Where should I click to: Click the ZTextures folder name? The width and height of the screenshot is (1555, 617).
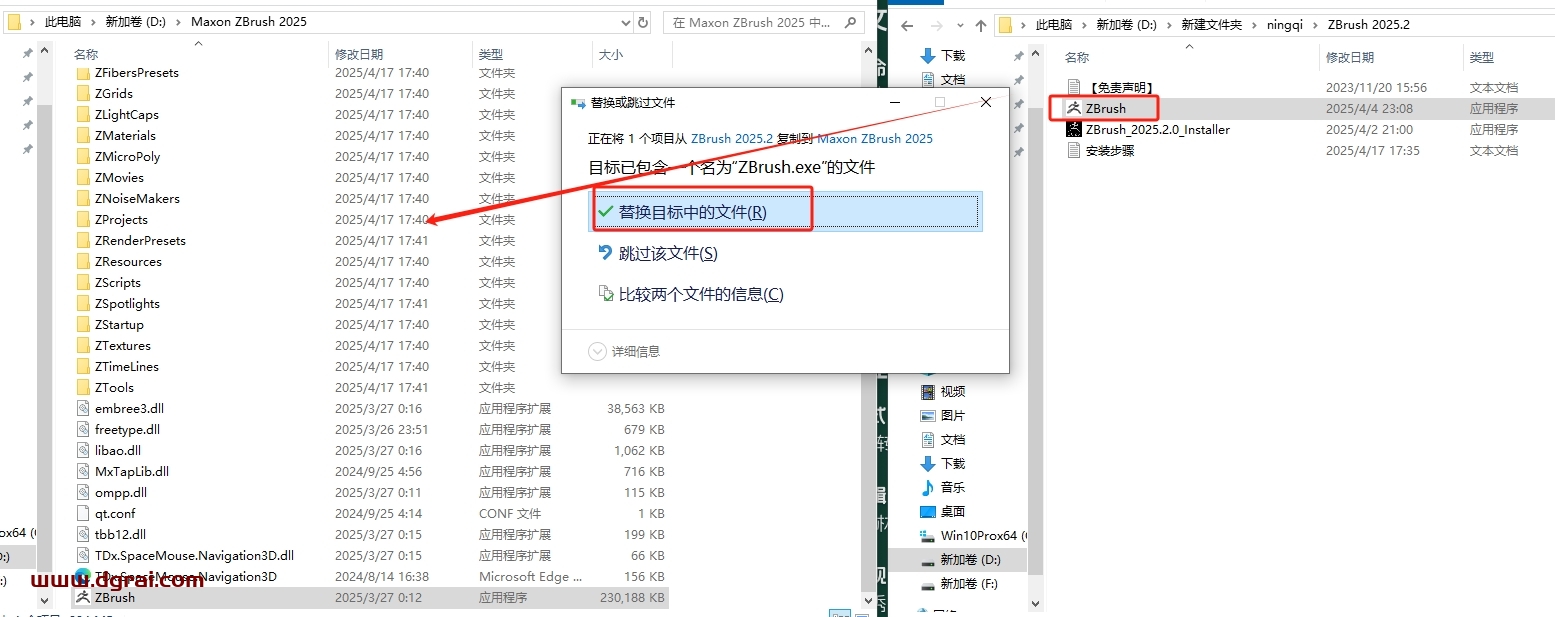123,345
